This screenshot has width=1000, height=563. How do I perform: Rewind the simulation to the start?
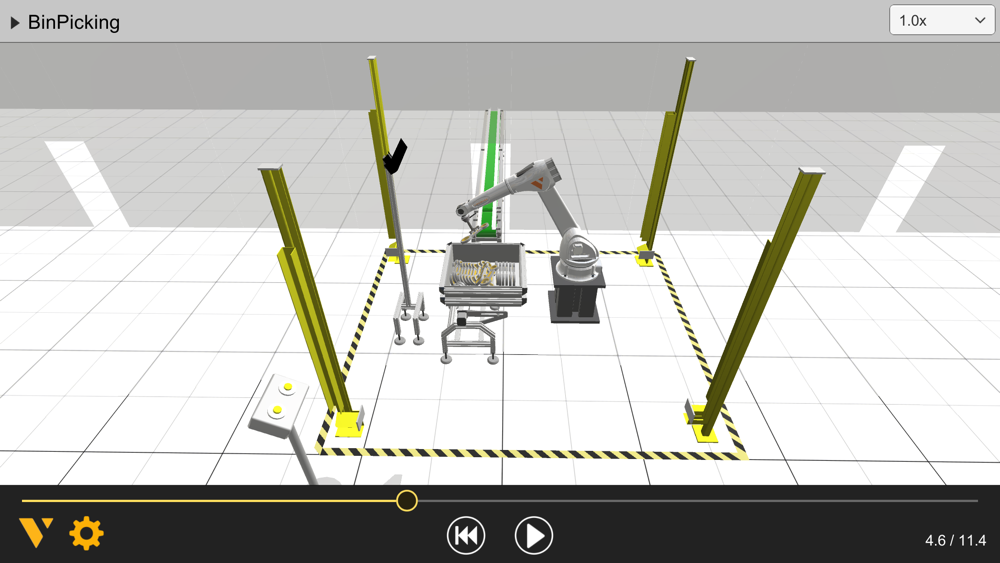466,536
